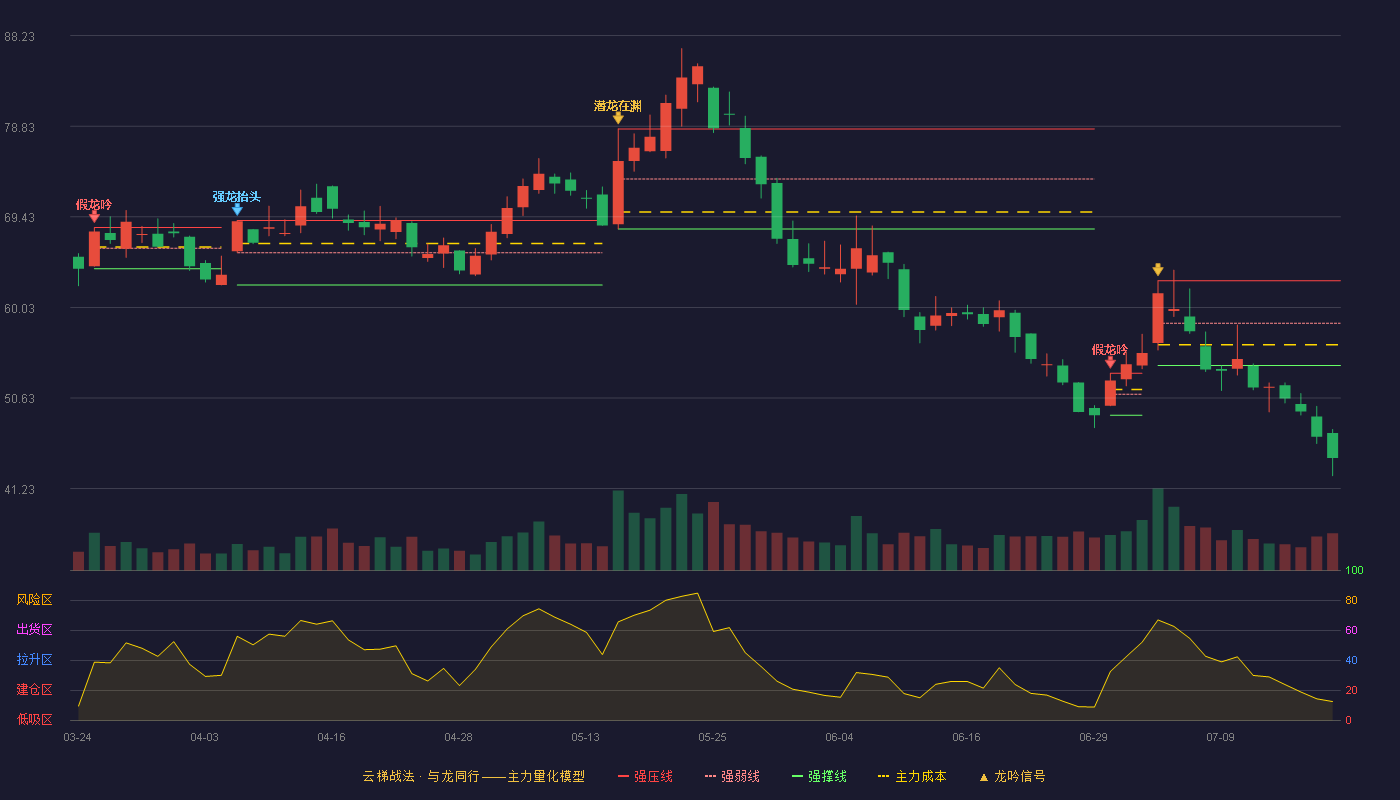The height and width of the screenshot is (800, 1400).
Task: Click the blue 40 indicator scale value
Action: point(1351,660)
